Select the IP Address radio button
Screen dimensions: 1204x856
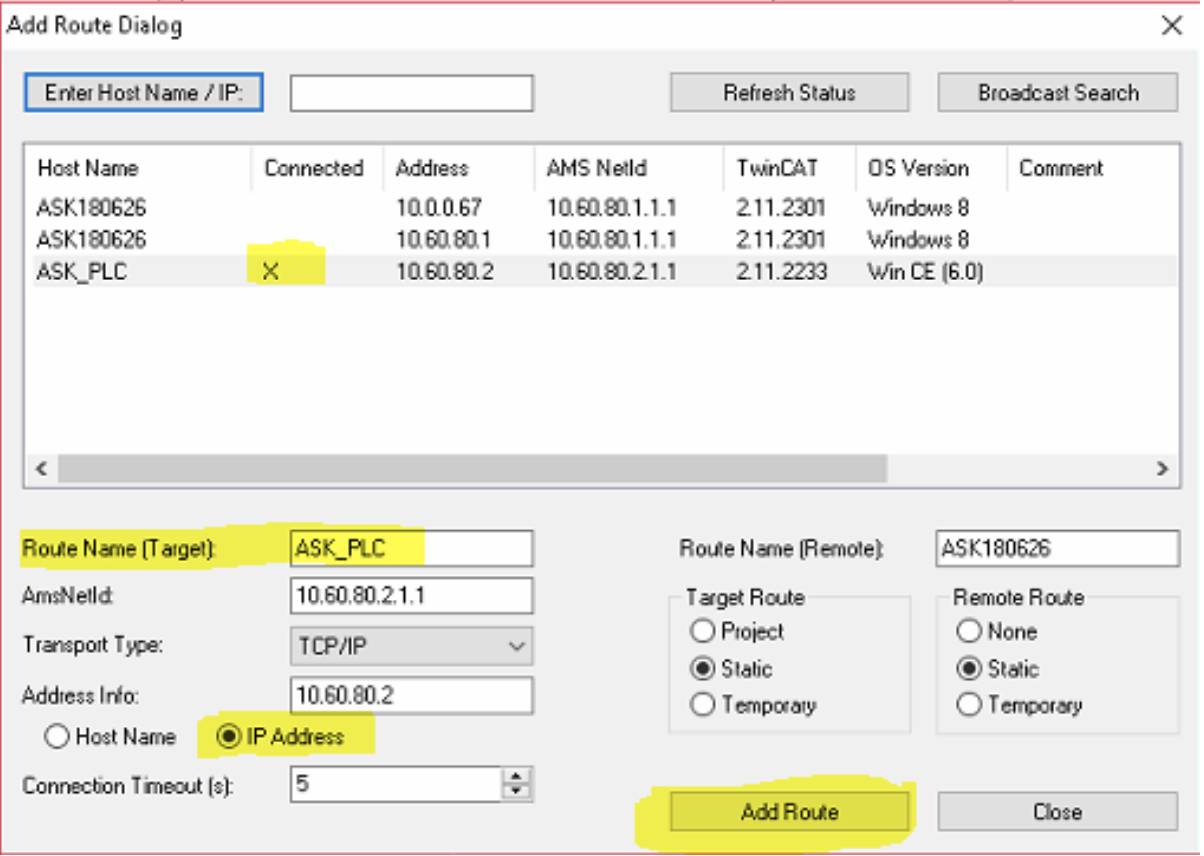229,737
